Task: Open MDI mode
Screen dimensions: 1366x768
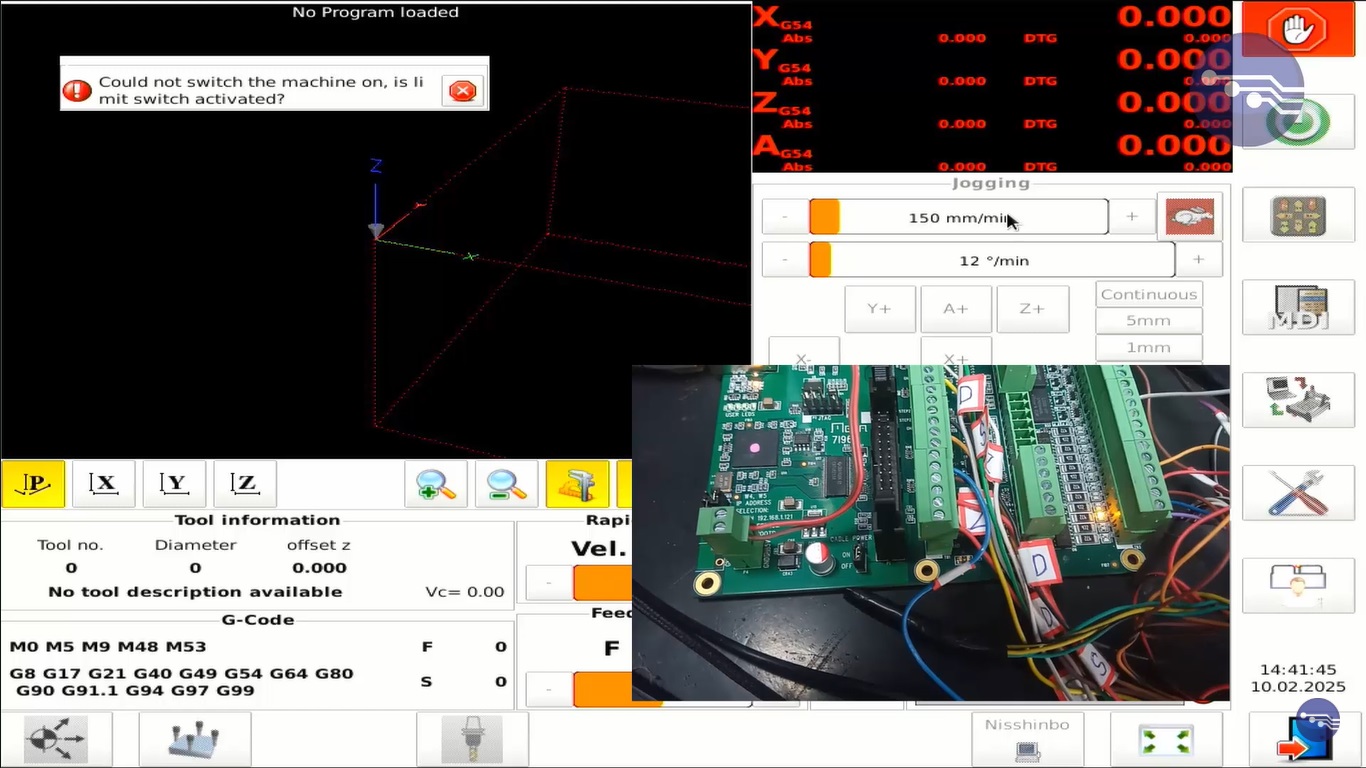Action: 1298,307
